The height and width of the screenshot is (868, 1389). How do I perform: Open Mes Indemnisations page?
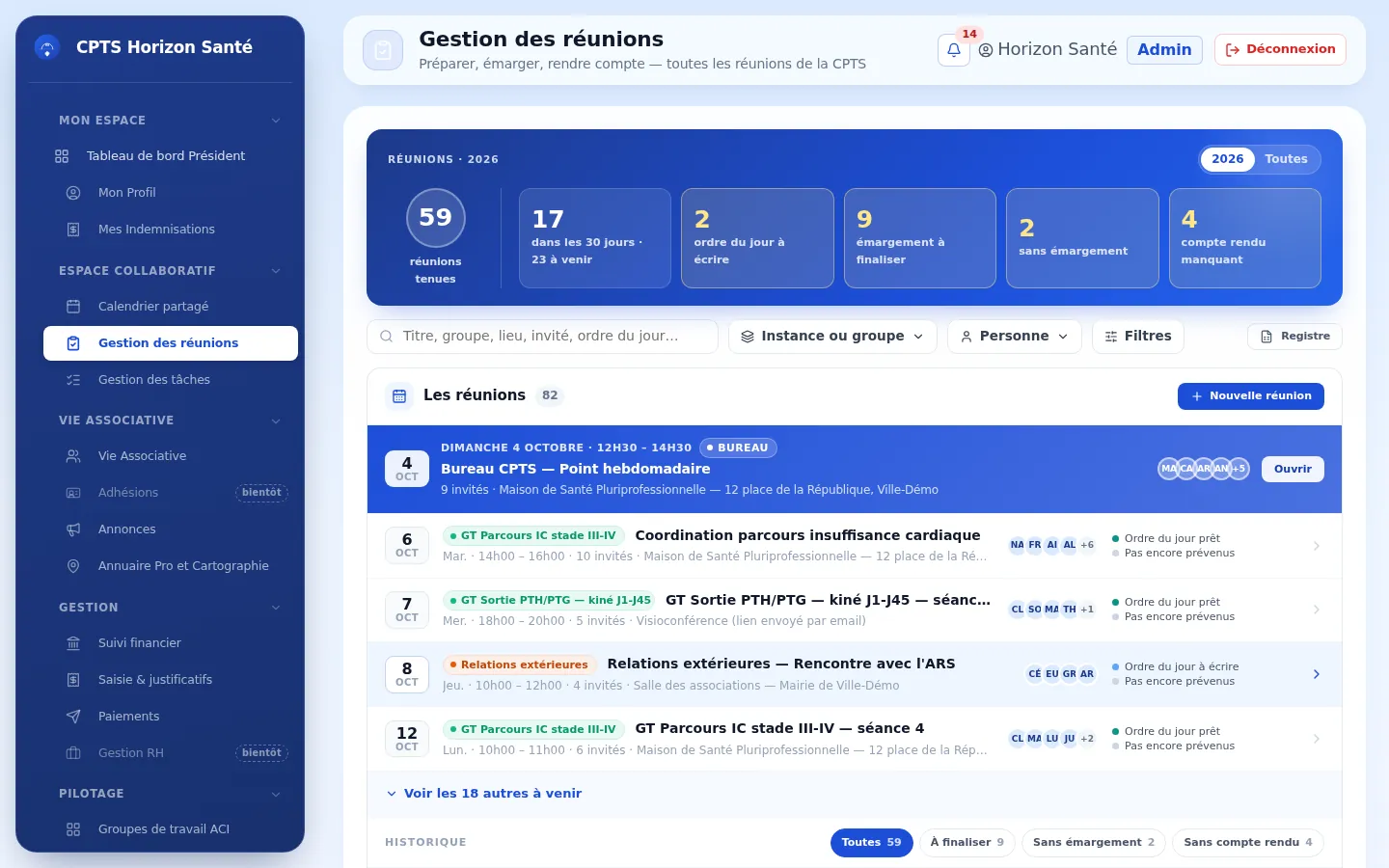tap(170, 230)
